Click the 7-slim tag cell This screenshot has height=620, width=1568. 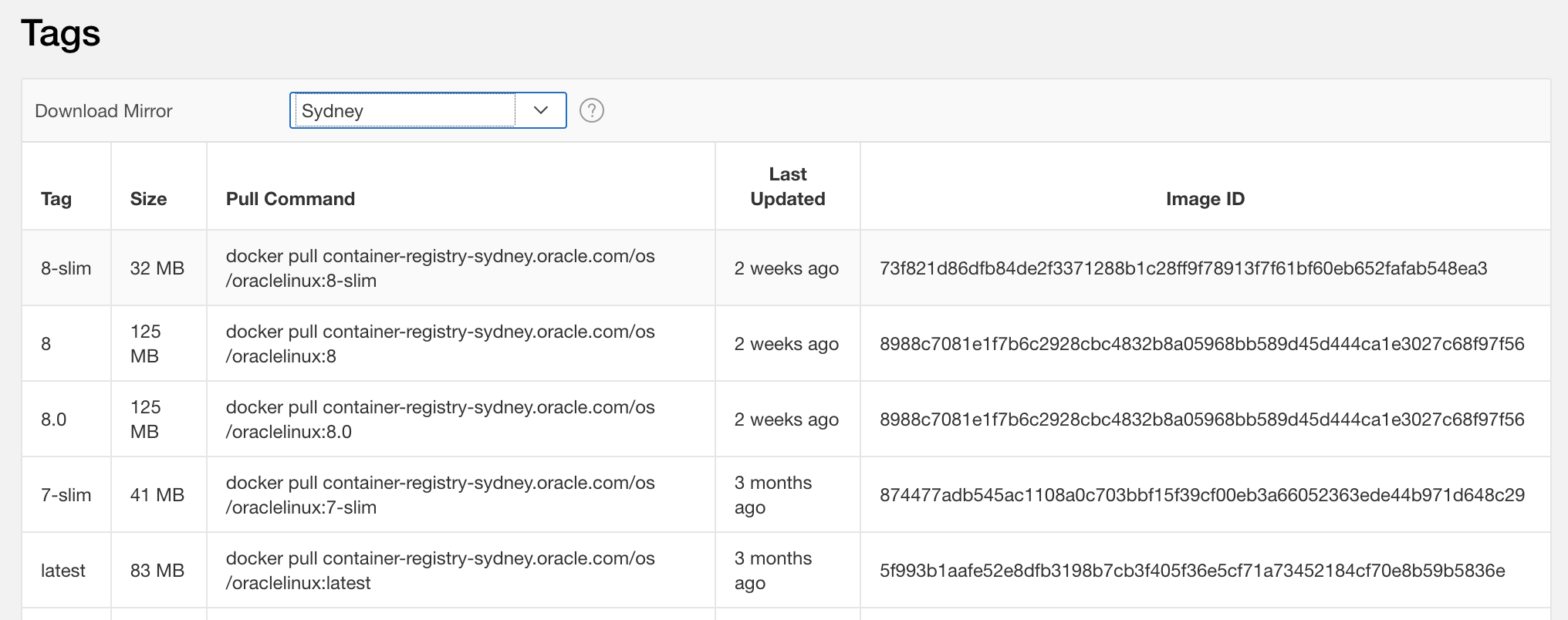tap(66, 495)
